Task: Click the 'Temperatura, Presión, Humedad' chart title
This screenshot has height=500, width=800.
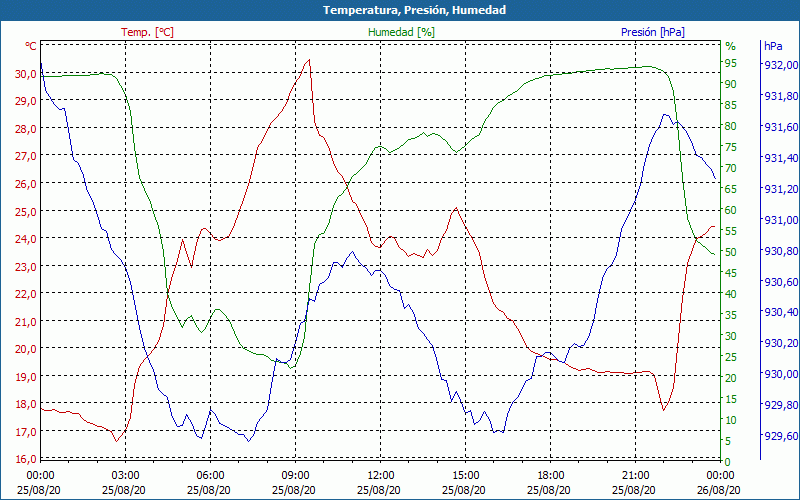Action: click(414, 10)
